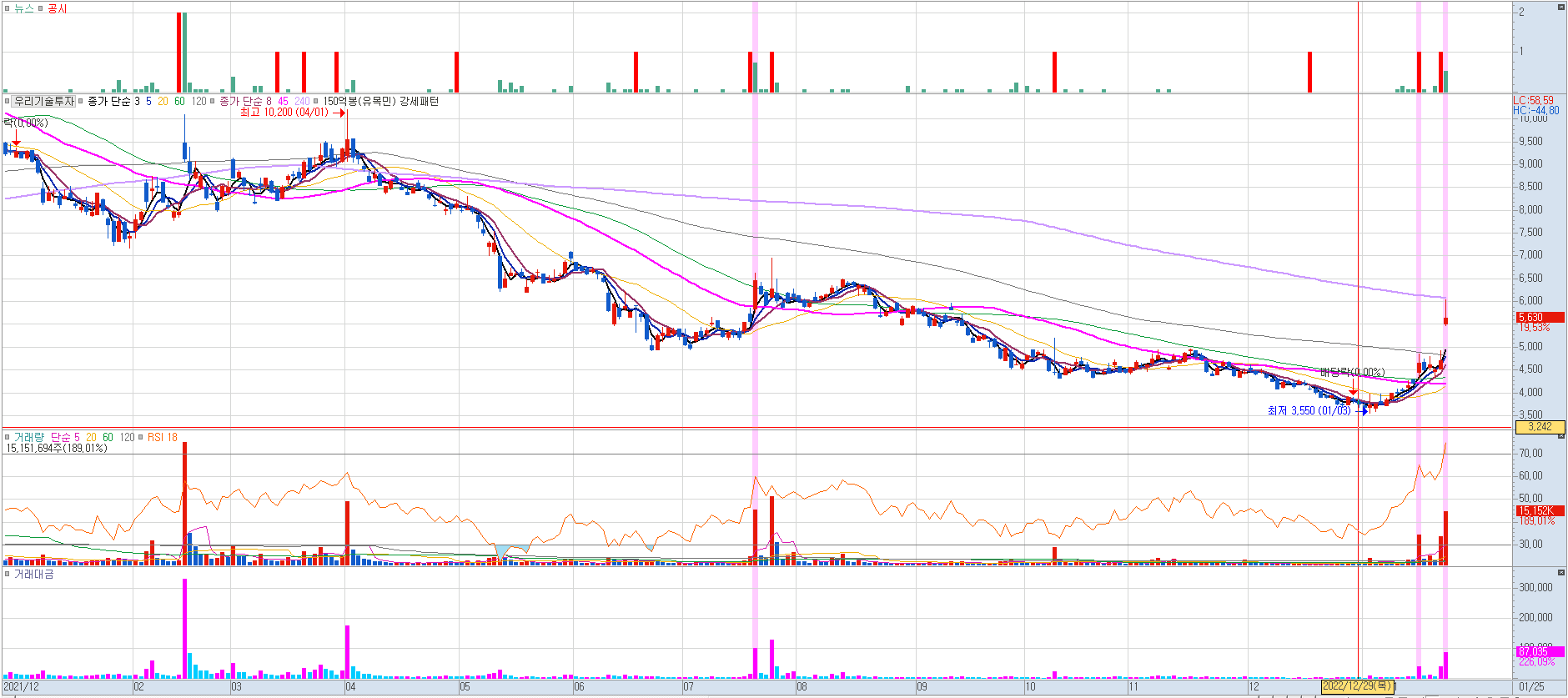The height and width of the screenshot is (698, 1568).
Task: Click the 우리기술투자 stock name button
Action: [44, 101]
